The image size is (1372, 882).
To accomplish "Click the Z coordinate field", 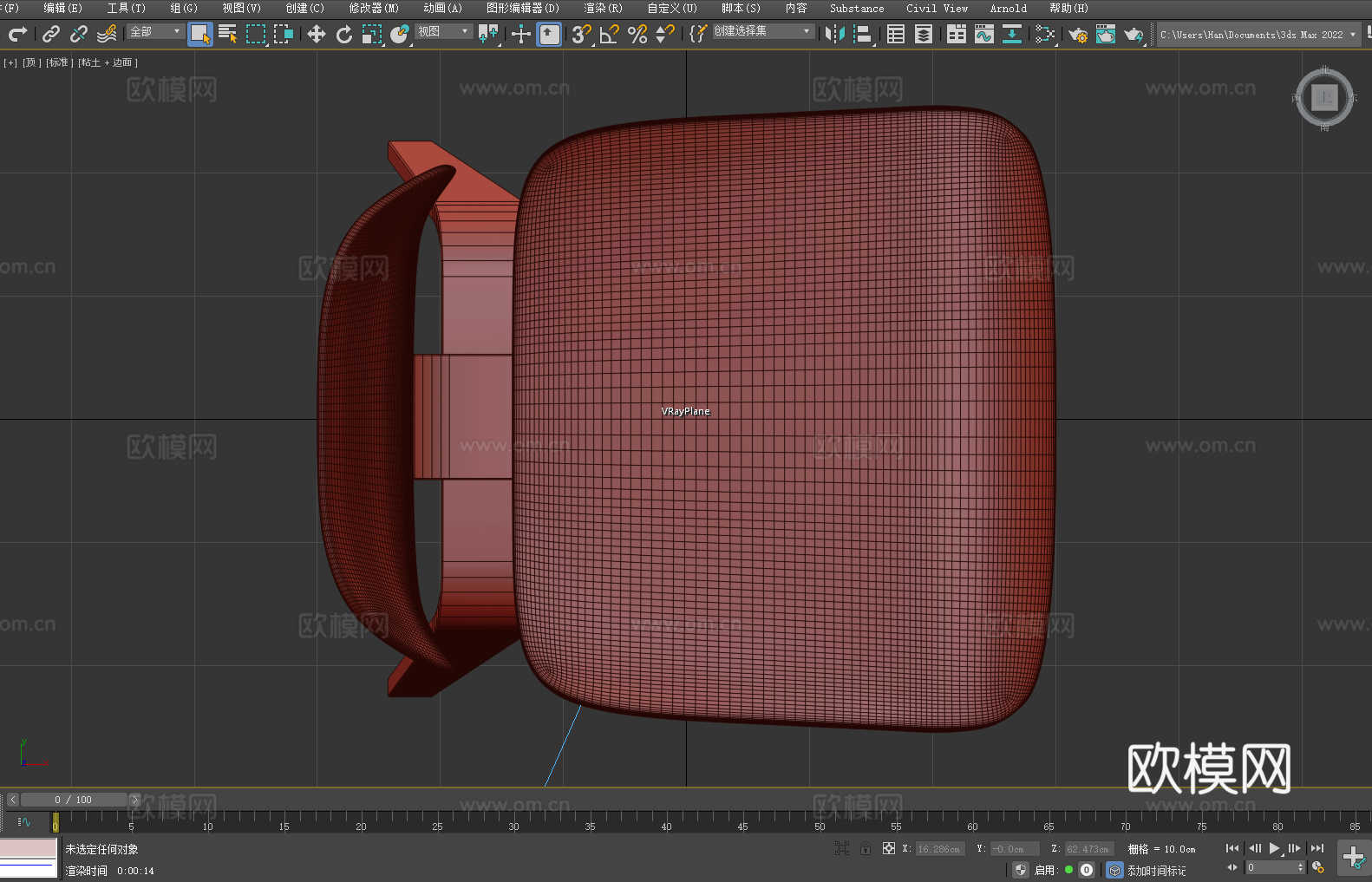I will (x=1088, y=849).
